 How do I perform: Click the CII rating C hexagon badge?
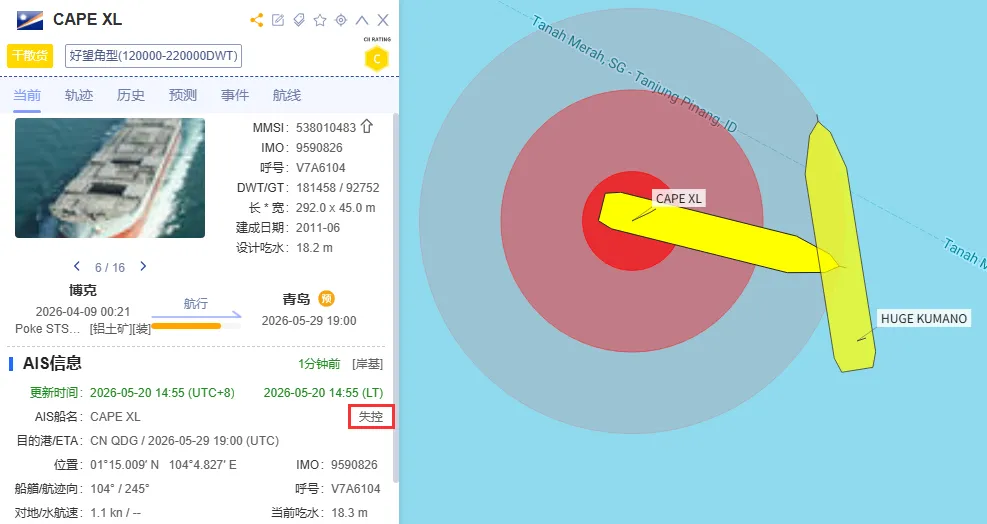tap(376, 59)
